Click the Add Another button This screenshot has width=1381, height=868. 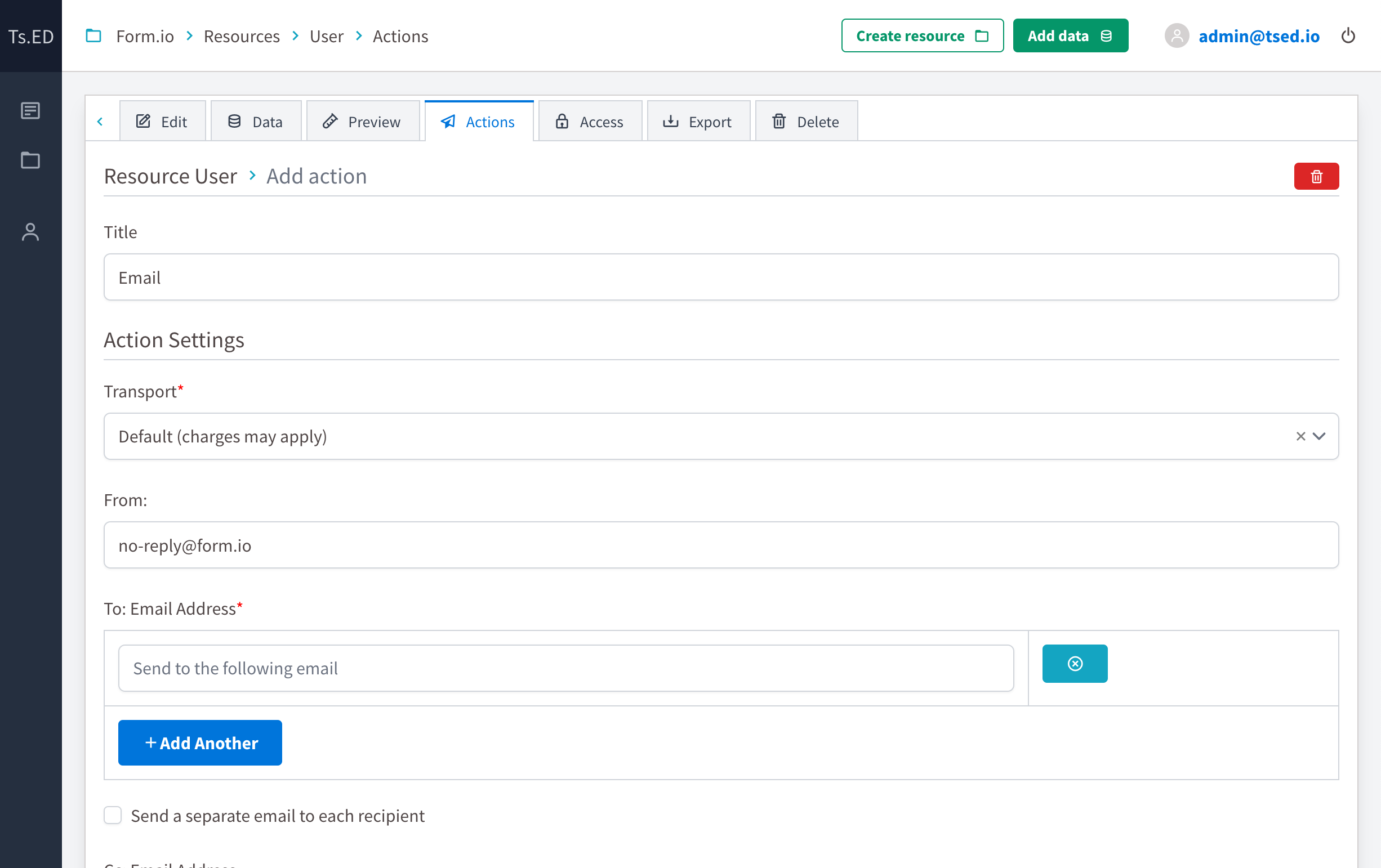[x=199, y=742]
